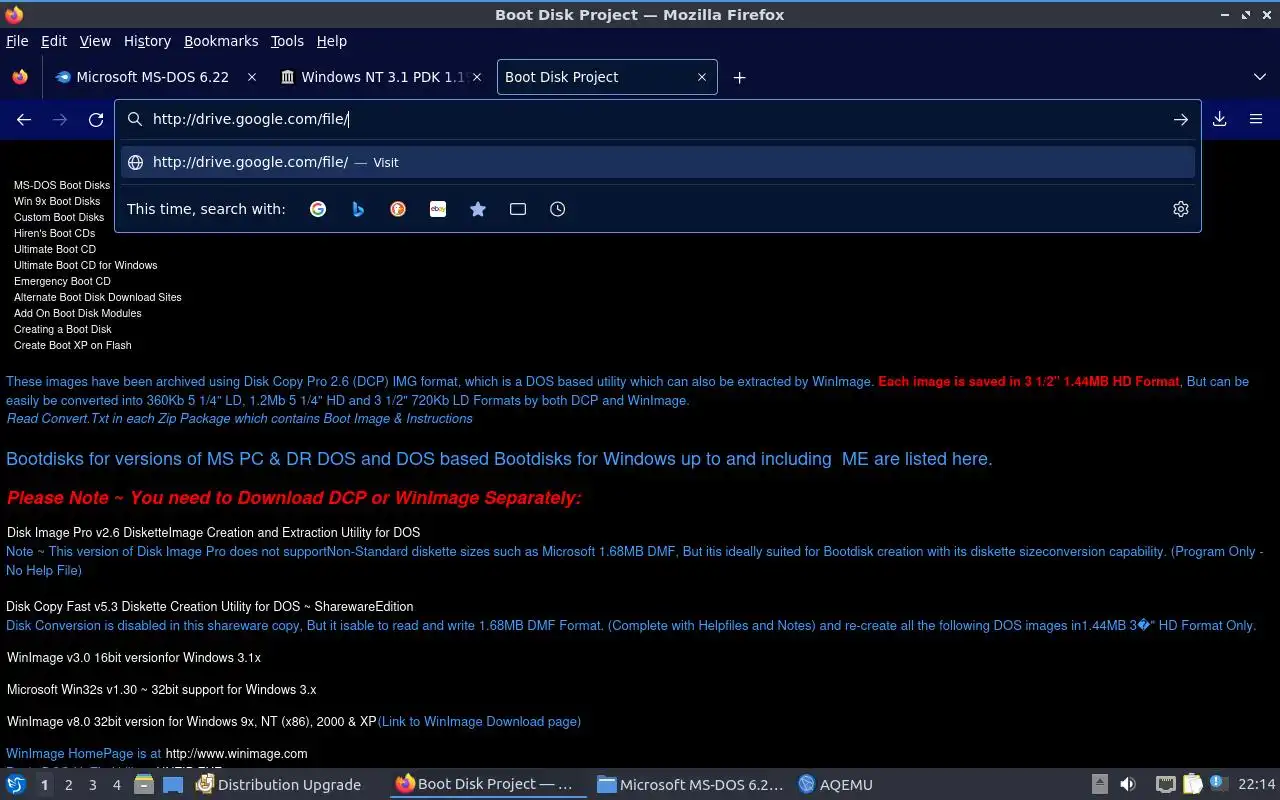Open the Help menu
This screenshot has width=1280, height=800.
[x=332, y=41]
